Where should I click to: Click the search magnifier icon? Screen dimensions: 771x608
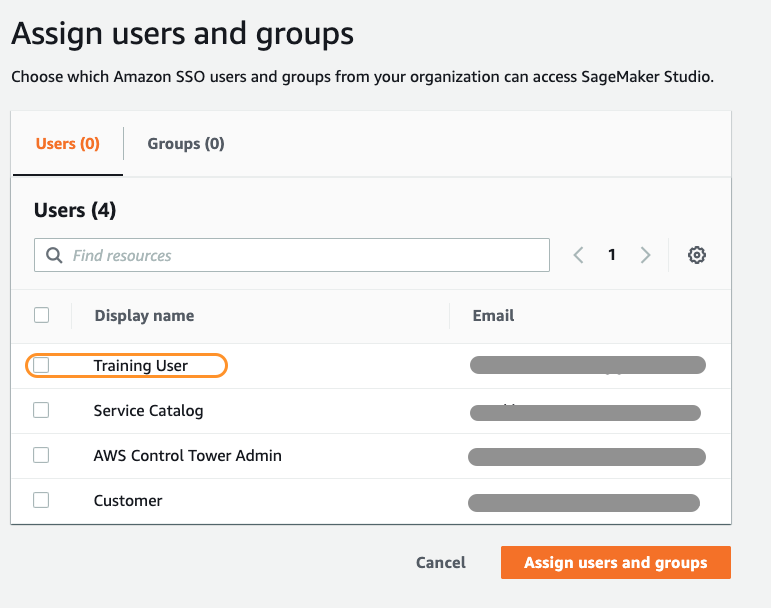pyautogui.click(x=54, y=255)
